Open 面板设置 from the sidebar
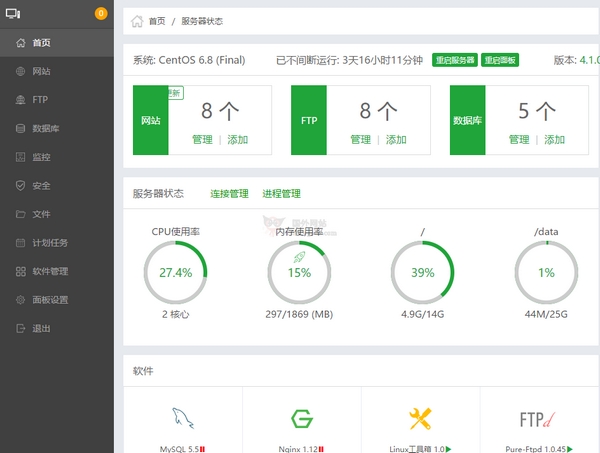The height and width of the screenshot is (453, 600). tap(49, 300)
